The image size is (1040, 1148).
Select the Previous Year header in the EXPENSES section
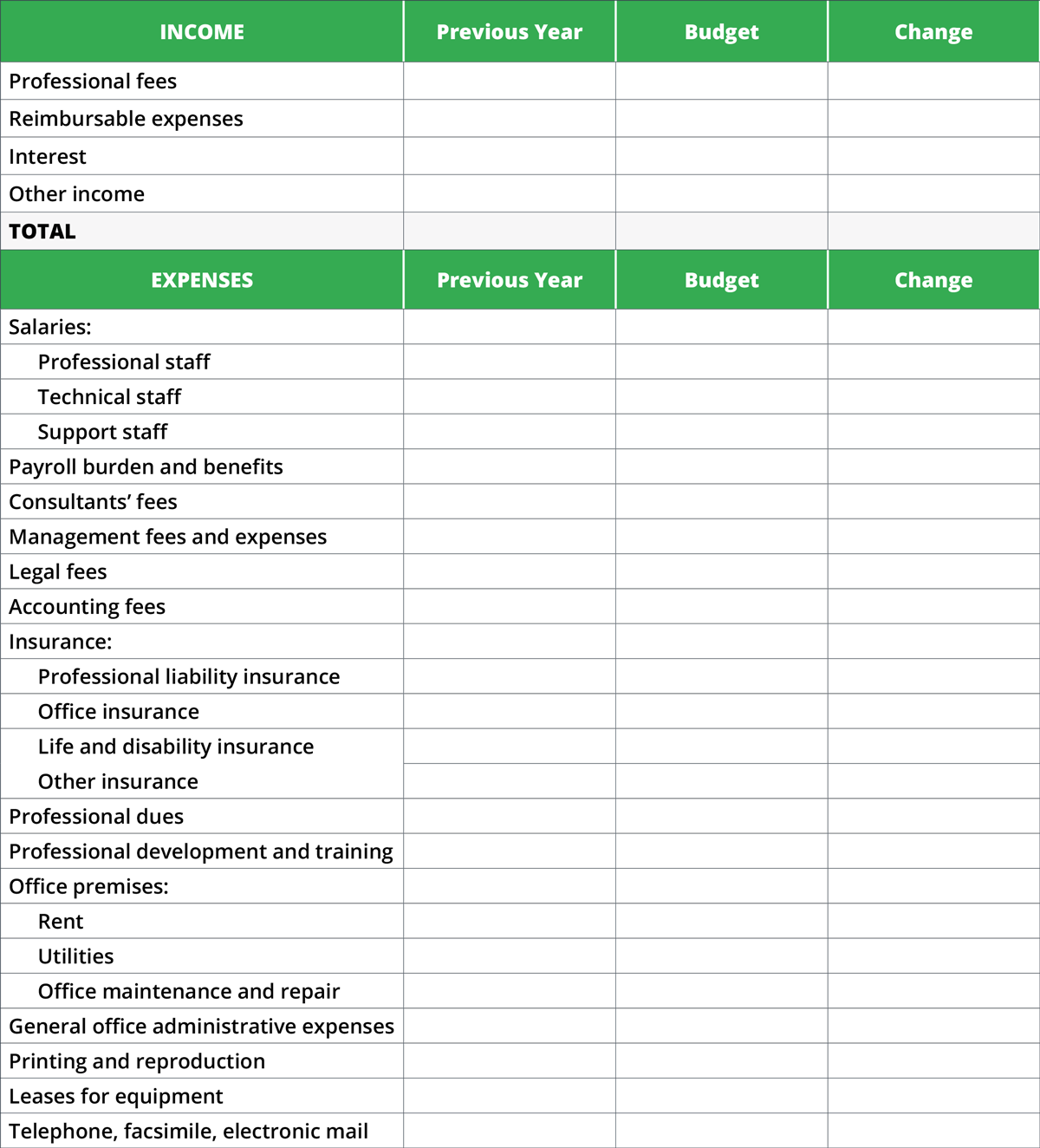510,280
